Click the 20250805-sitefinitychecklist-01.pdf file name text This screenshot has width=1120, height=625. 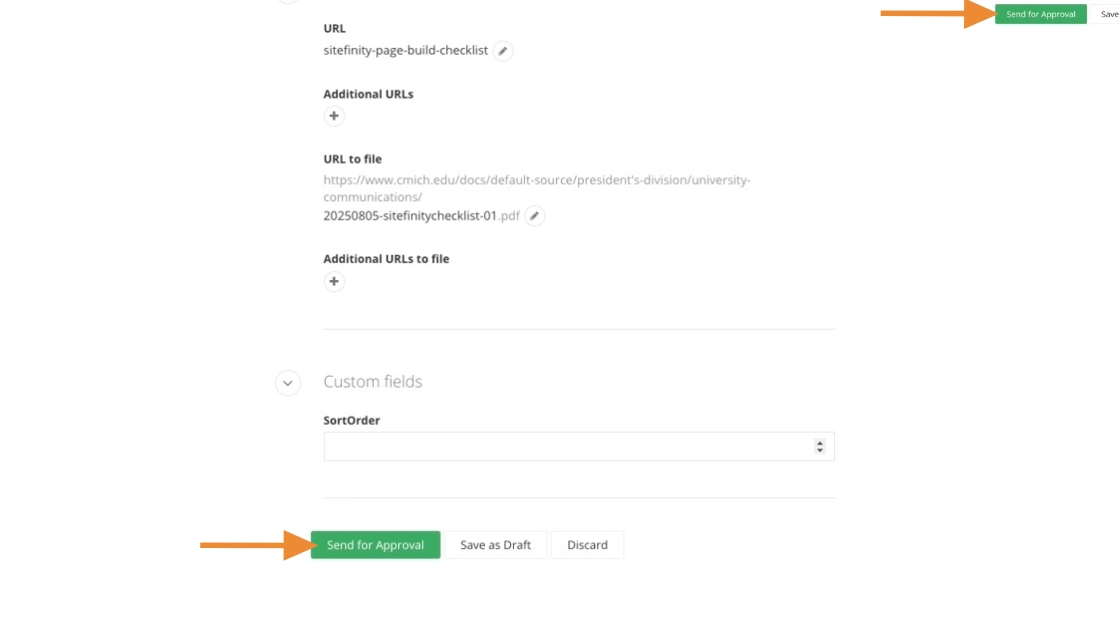[x=421, y=216]
